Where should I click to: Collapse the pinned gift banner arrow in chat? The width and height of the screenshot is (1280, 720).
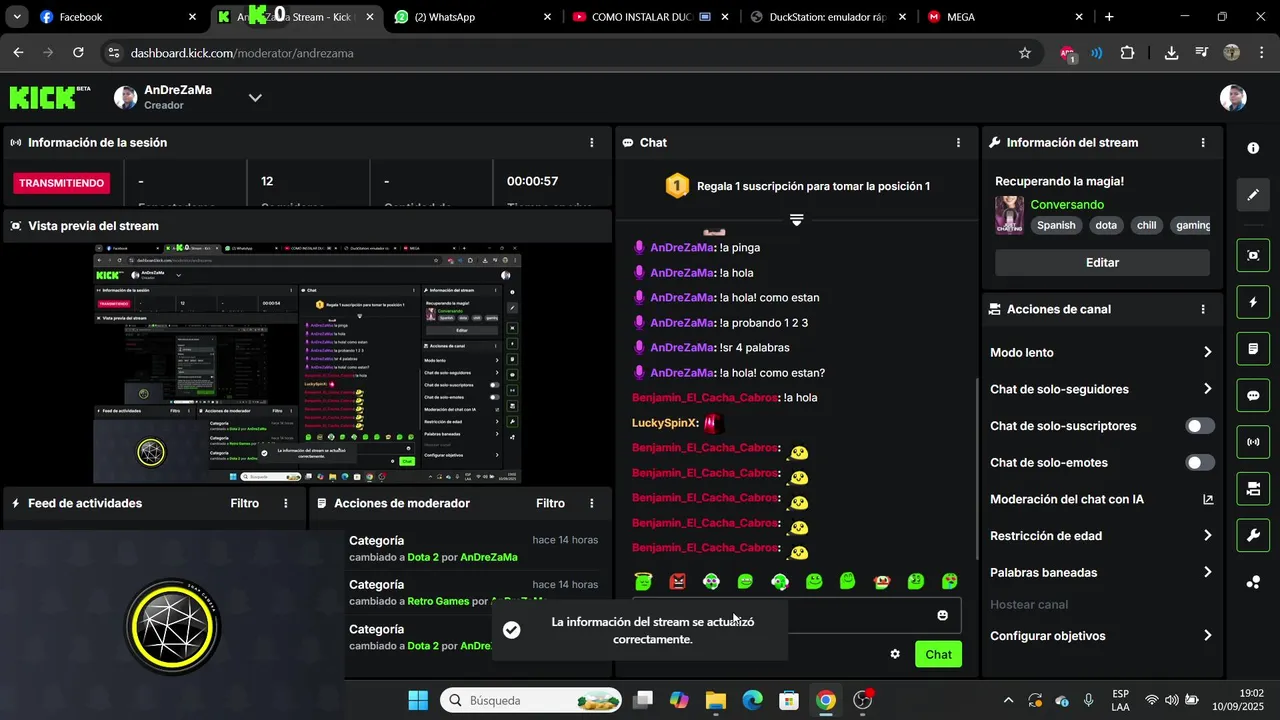[x=796, y=219]
